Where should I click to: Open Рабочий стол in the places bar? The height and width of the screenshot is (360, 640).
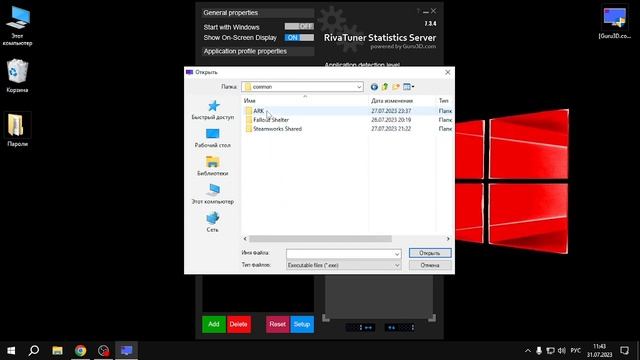[213, 138]
